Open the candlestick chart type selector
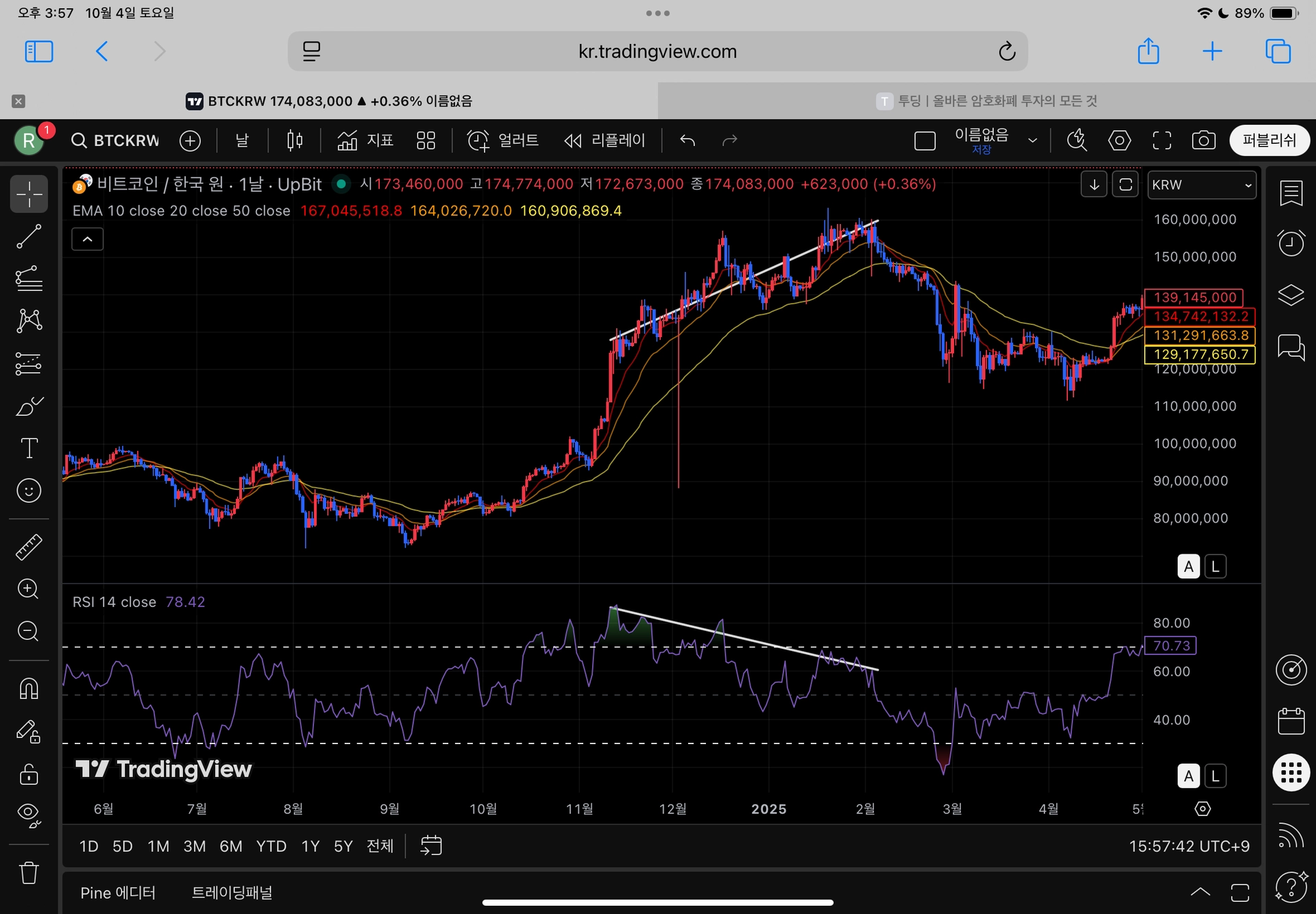Image resolution: width=1316 pixels, height=914 pixels. click(295, 140)
